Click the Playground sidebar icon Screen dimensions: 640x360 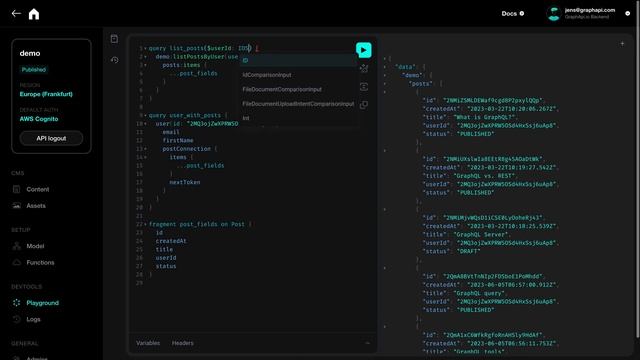tap(16, 303)
